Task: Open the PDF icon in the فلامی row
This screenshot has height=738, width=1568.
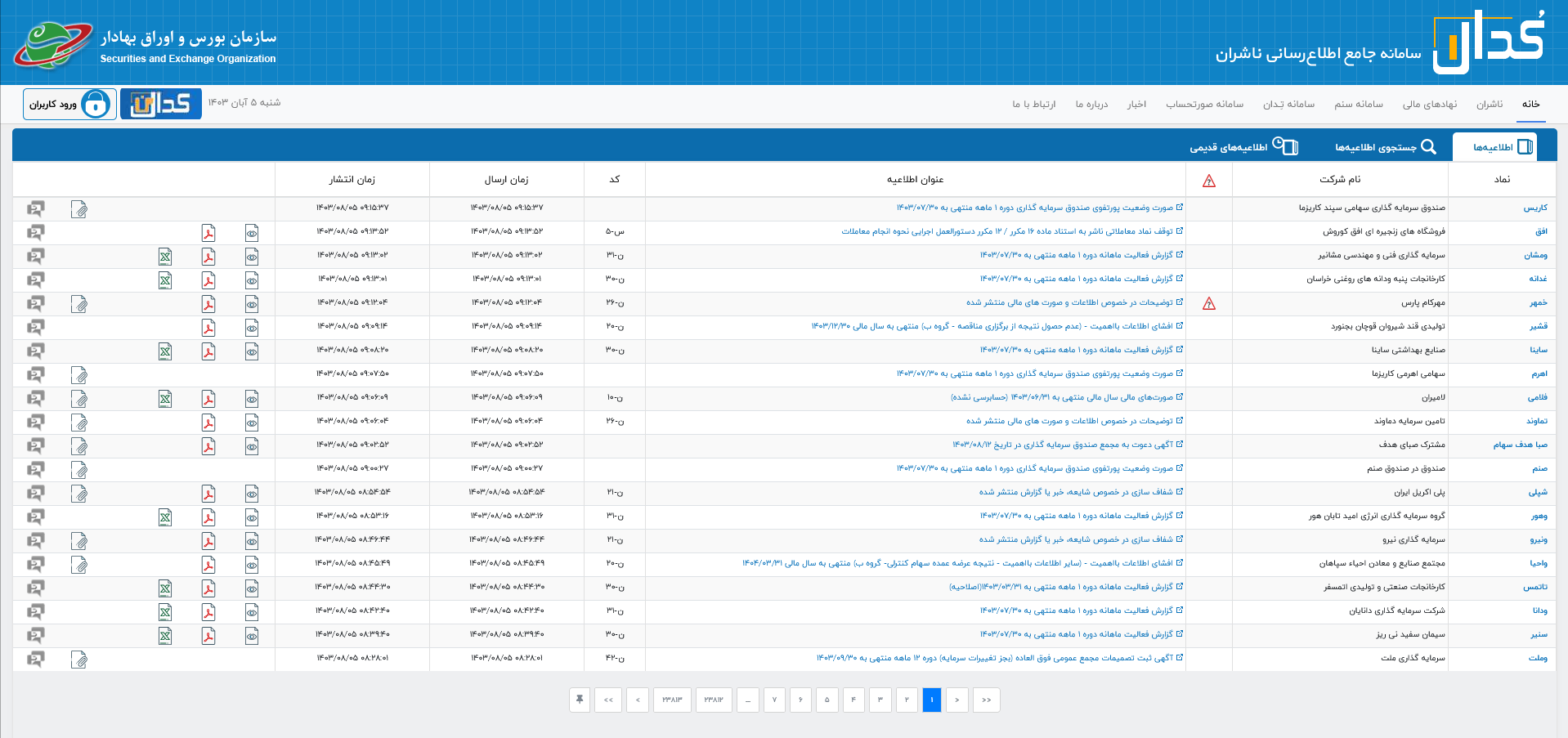Action: 208,399
